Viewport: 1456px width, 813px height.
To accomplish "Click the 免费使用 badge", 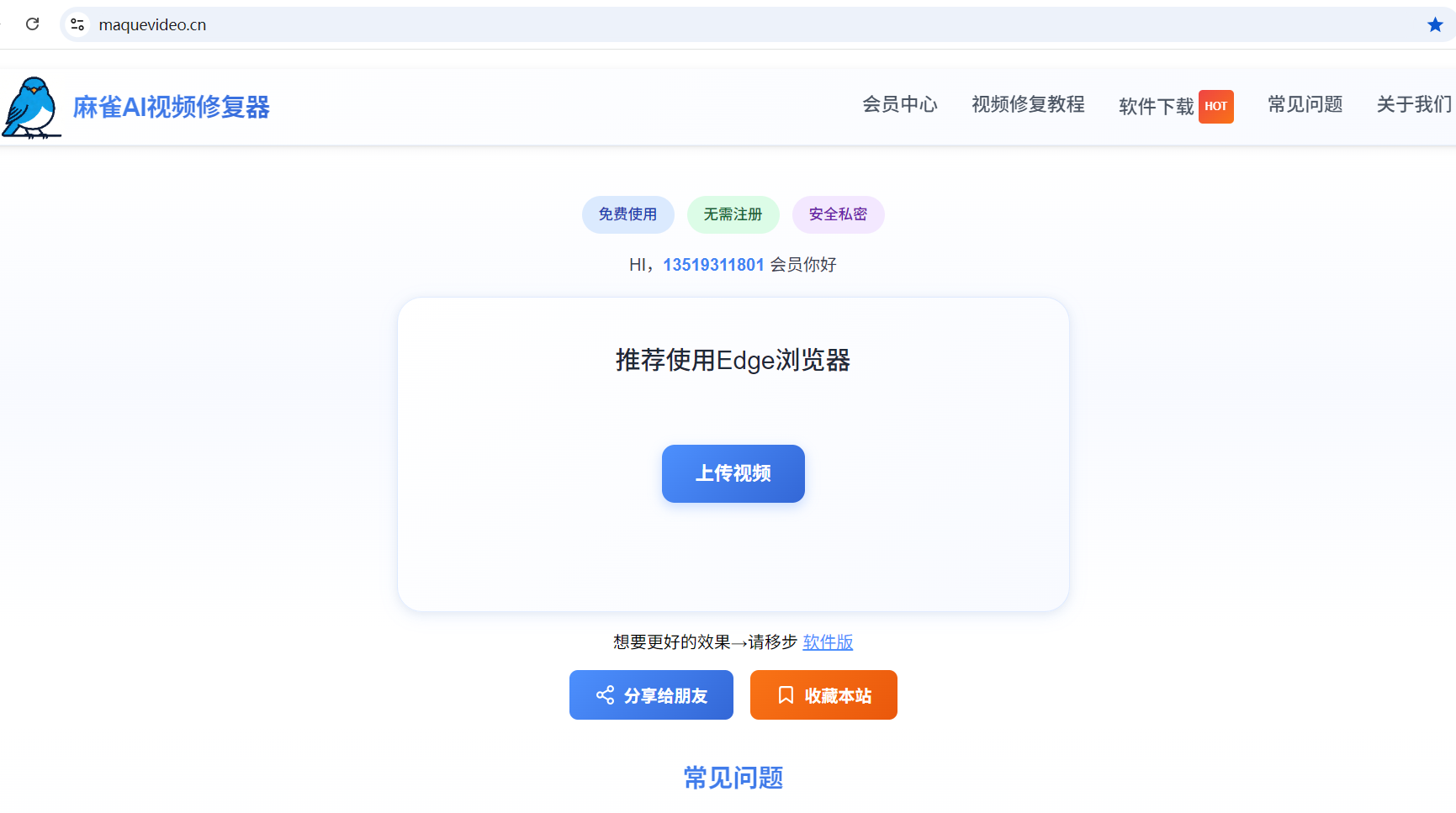I will coord(627,214).
